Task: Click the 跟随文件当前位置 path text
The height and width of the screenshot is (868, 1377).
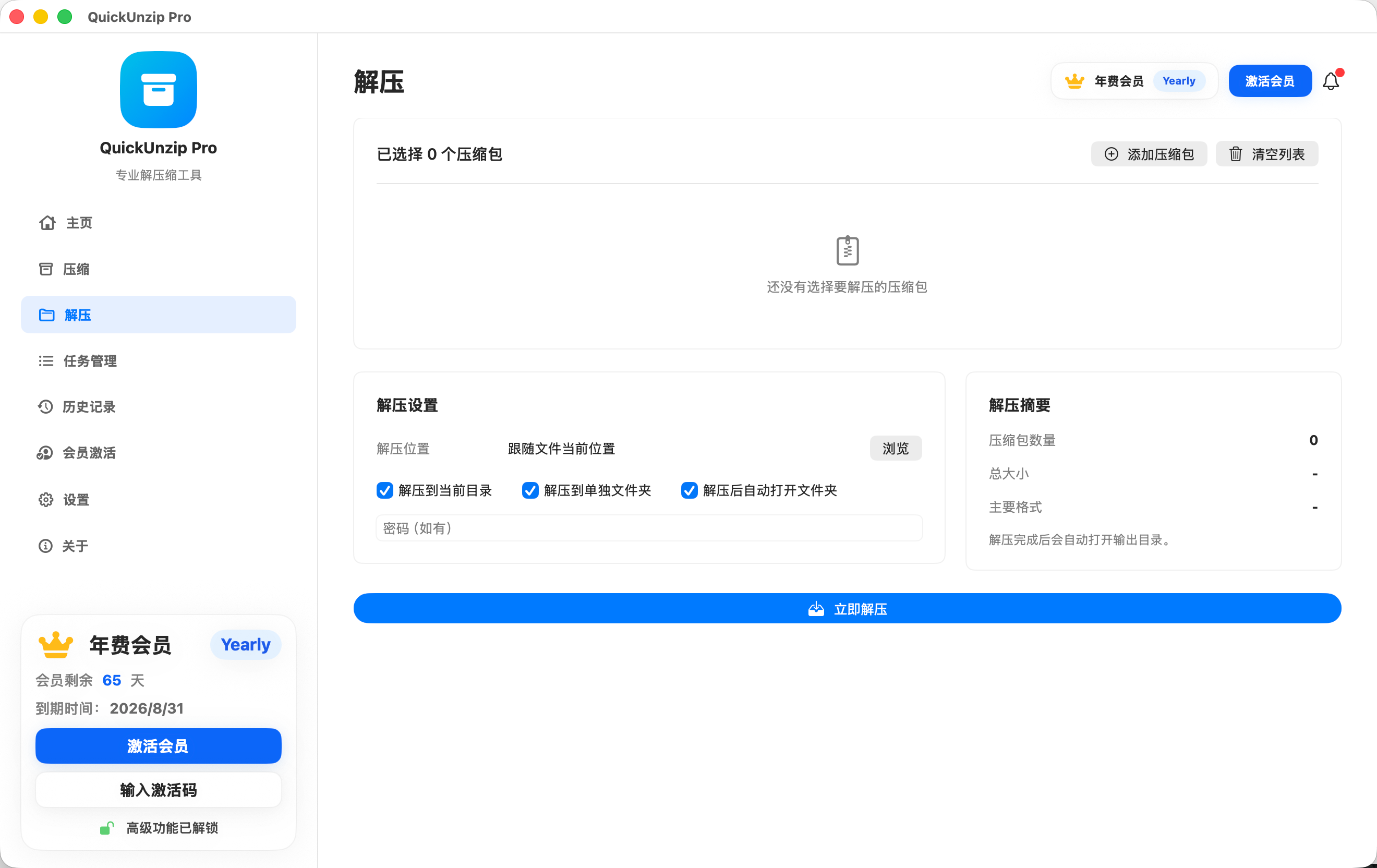Action: [562, 449]
